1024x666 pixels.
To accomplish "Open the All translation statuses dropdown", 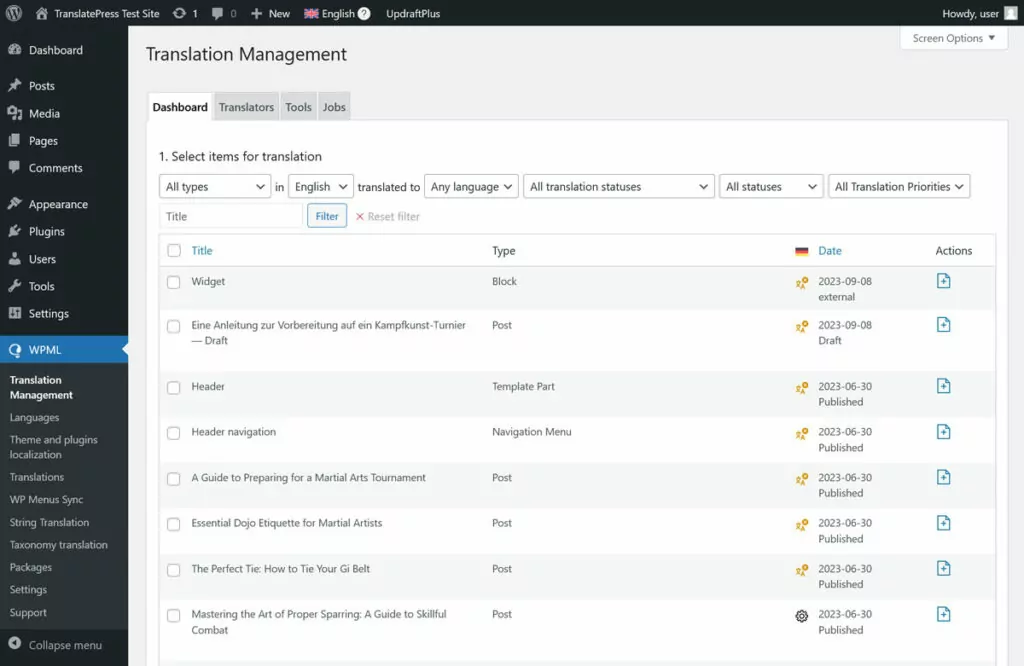I will coord(618,186).
